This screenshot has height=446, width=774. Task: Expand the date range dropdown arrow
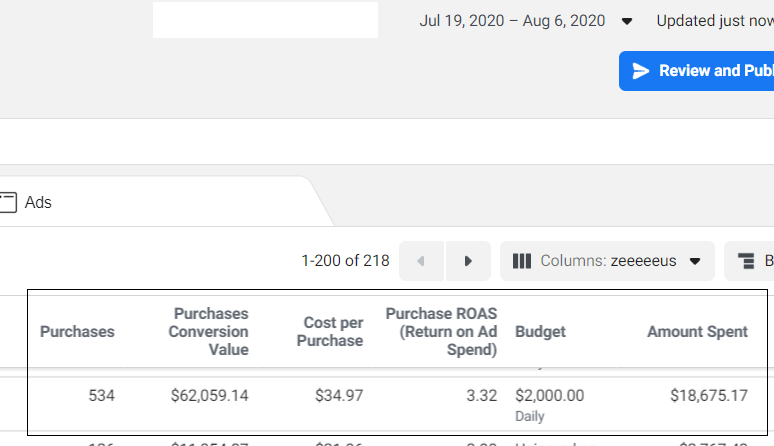(627, 21)
